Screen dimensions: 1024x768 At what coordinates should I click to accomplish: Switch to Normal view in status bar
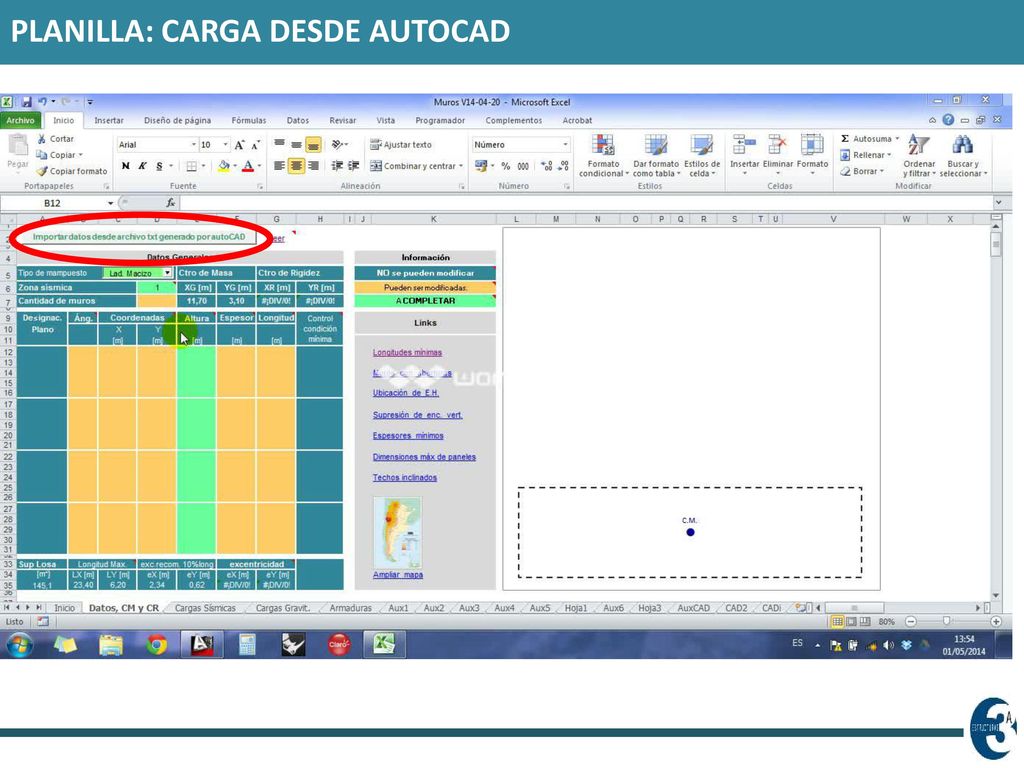click(x=837, y=622)
